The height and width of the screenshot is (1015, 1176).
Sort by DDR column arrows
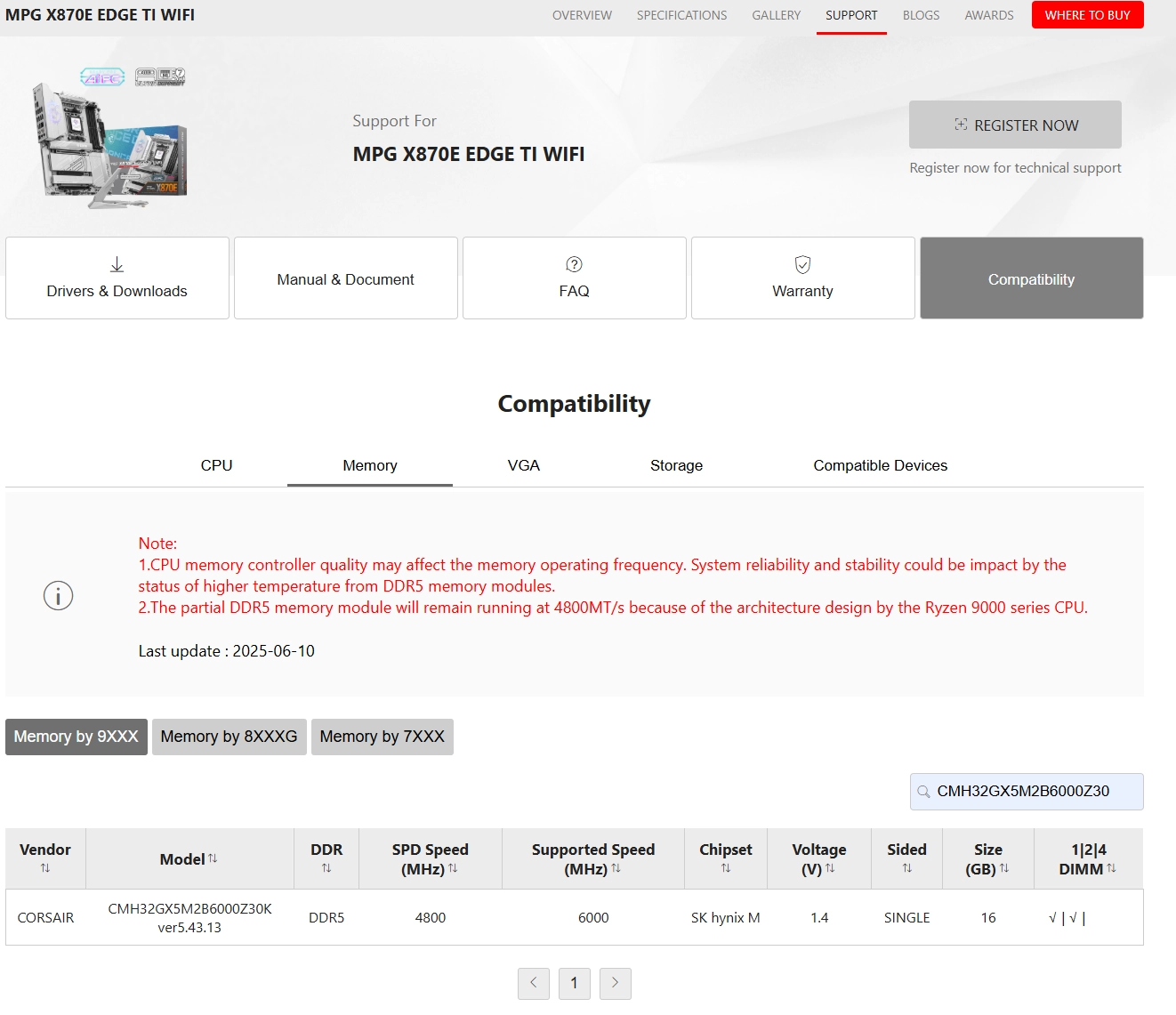[x=326, y=868]
